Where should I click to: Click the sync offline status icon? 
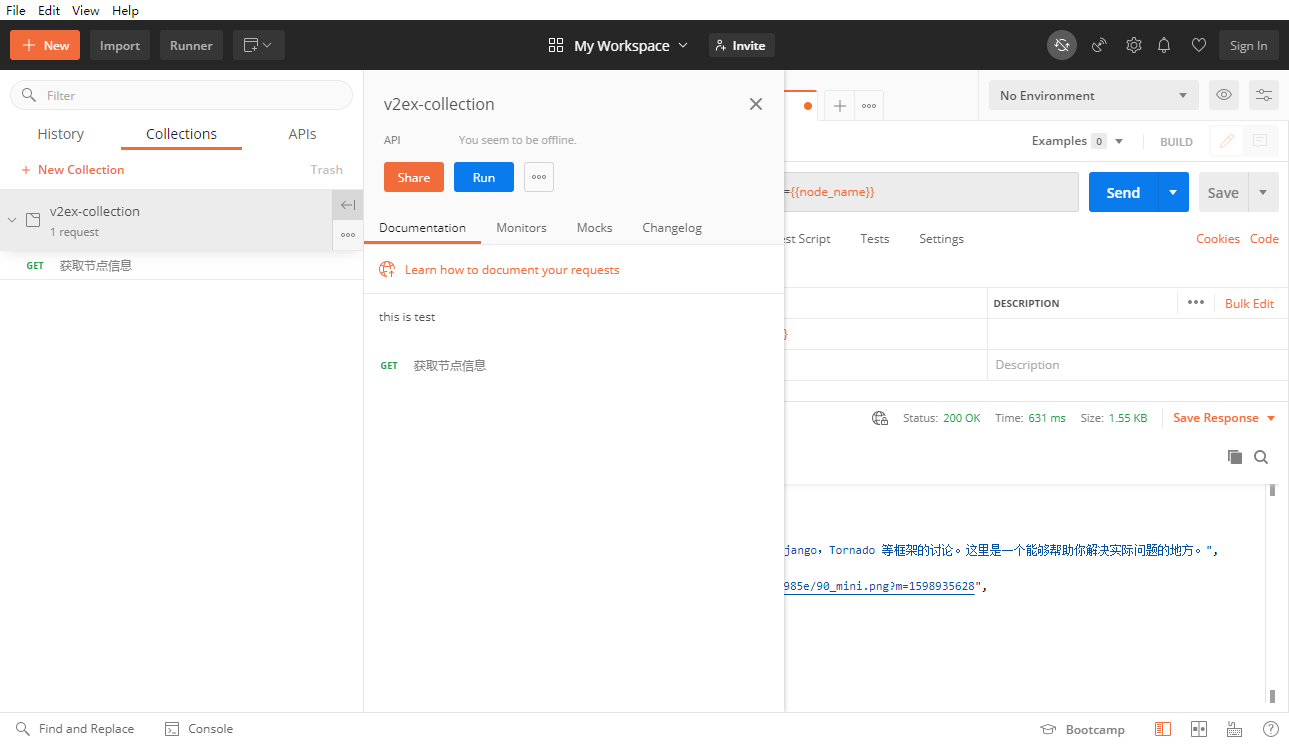pos(1062,45)
